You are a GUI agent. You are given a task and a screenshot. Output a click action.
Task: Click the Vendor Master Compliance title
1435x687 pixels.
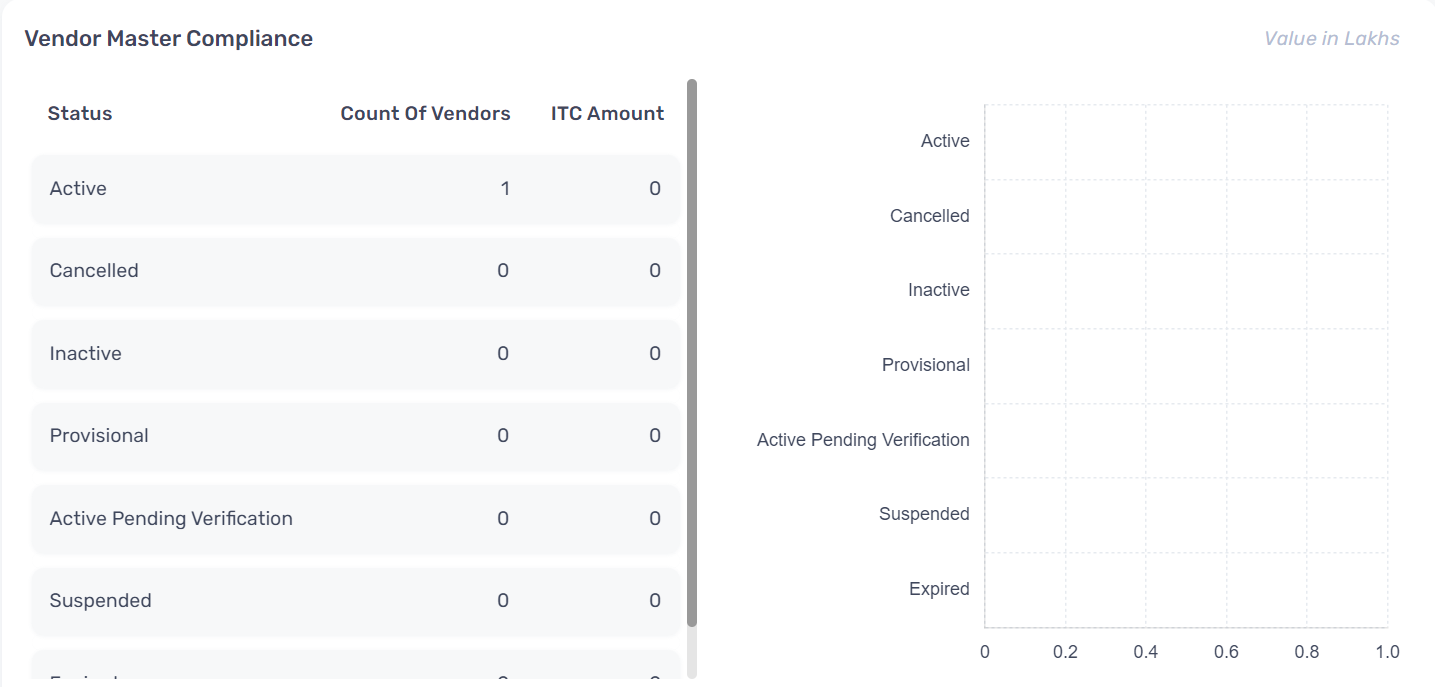tap(168, 38)
